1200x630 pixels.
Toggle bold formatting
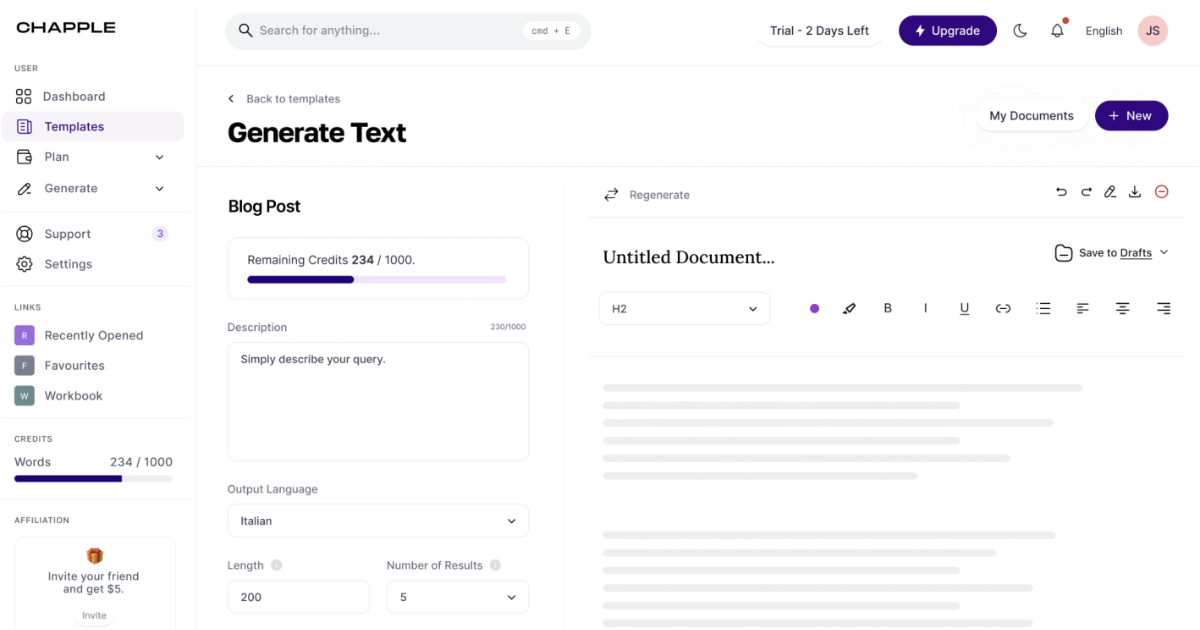tap(887, 309)
